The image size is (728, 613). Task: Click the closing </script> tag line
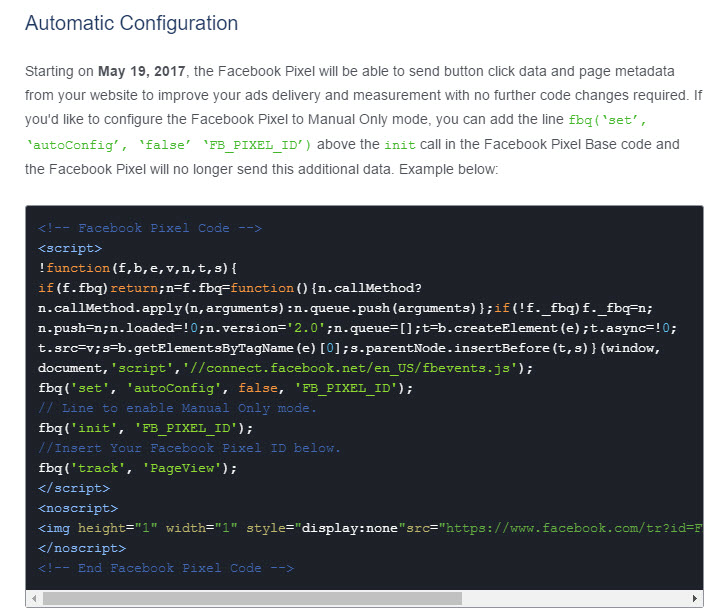(74, 488)
